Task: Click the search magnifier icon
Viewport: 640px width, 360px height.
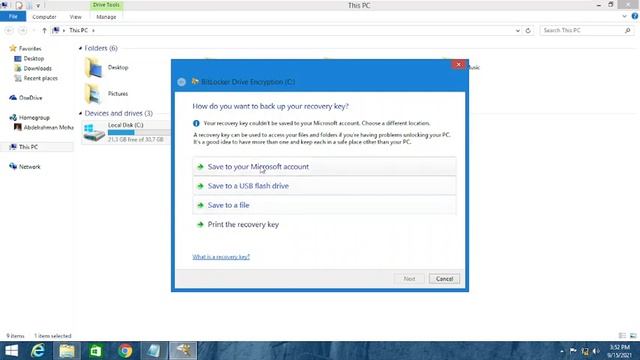Action: point(627,31)
